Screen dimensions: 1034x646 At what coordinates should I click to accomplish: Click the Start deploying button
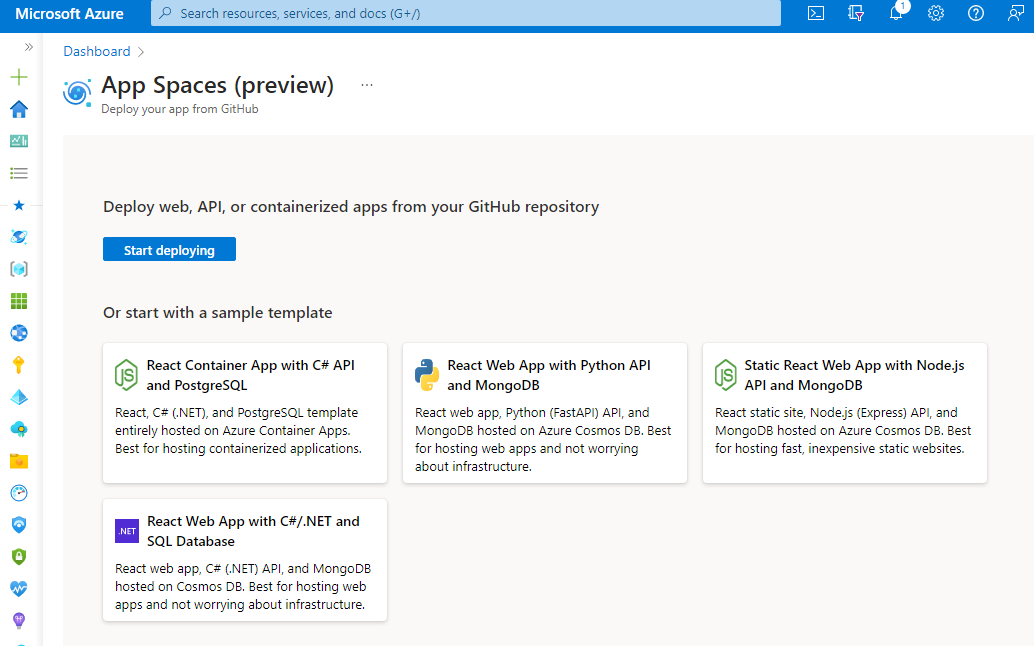(x=169, y=250)
